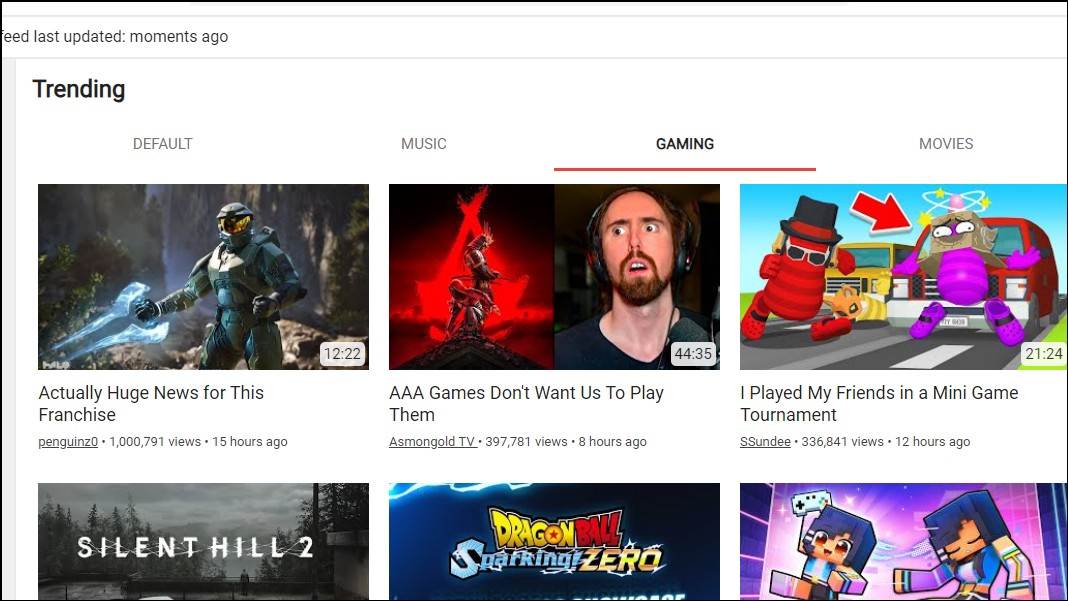This screenshot has height=601, width=1068.
Task: Open the Silent Hill 2 video thumbnail
Action: click(203, 542)
